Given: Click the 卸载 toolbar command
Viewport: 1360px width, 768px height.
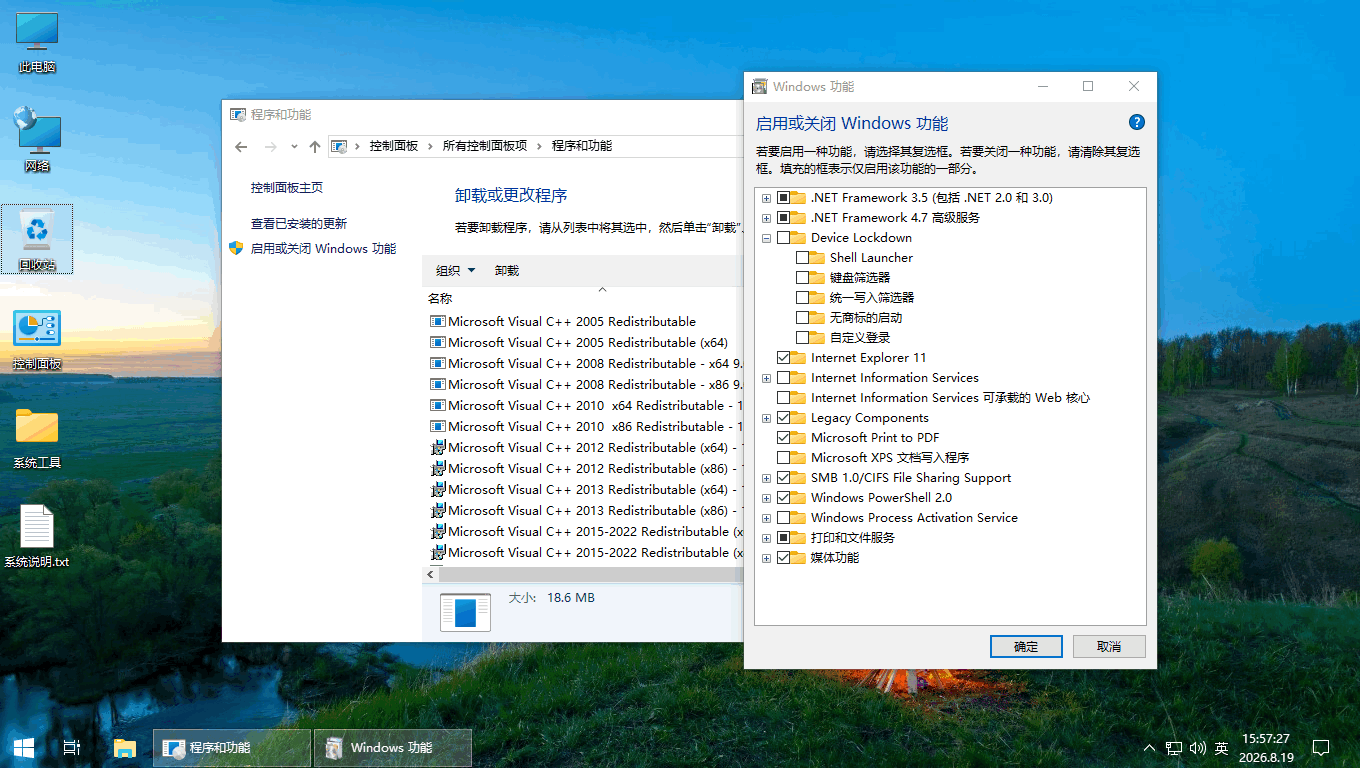Looking at the screenshot, I should (x=507, y=270).
